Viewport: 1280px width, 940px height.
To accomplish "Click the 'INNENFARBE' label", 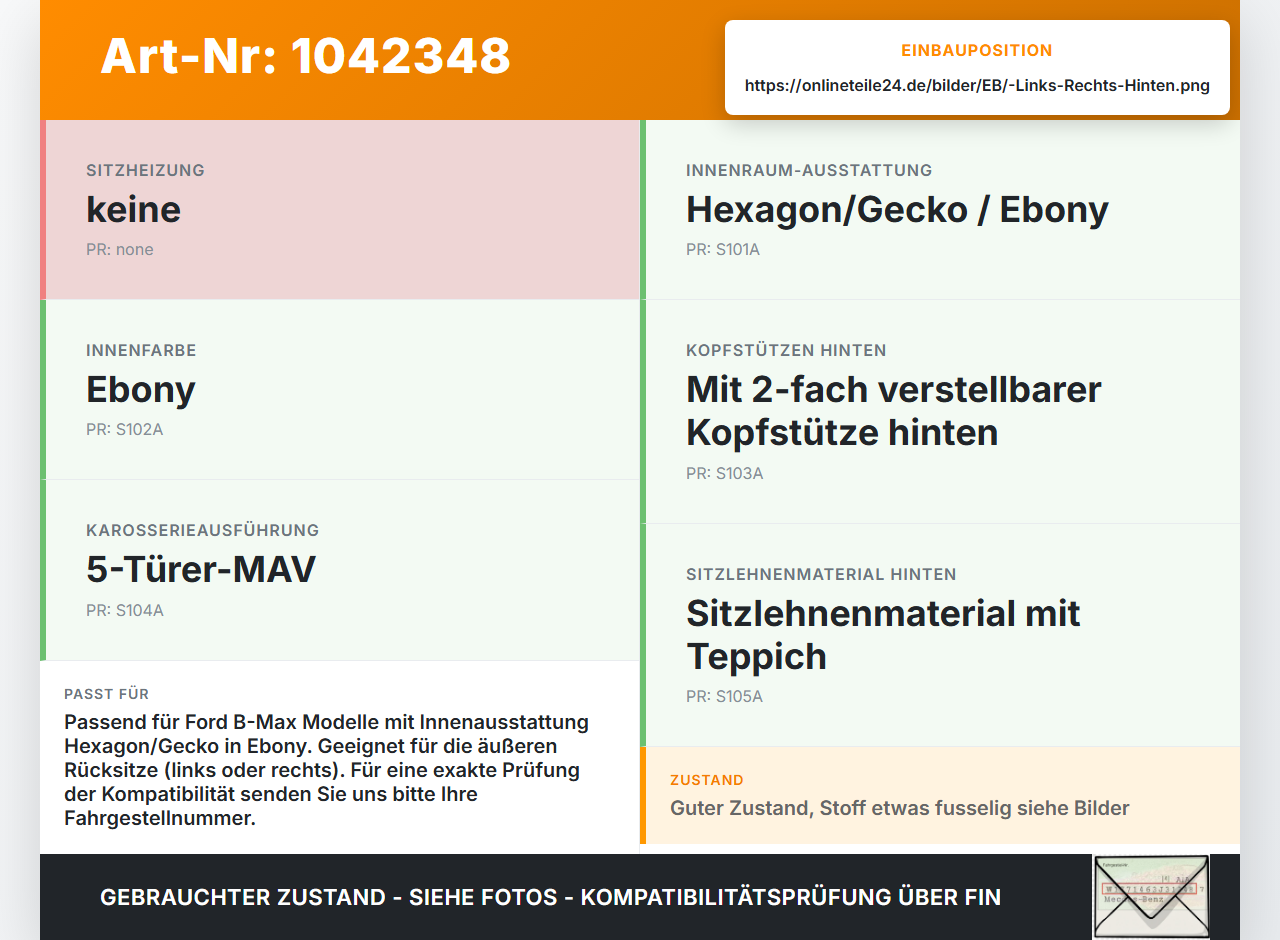I will tap(141, 350).
